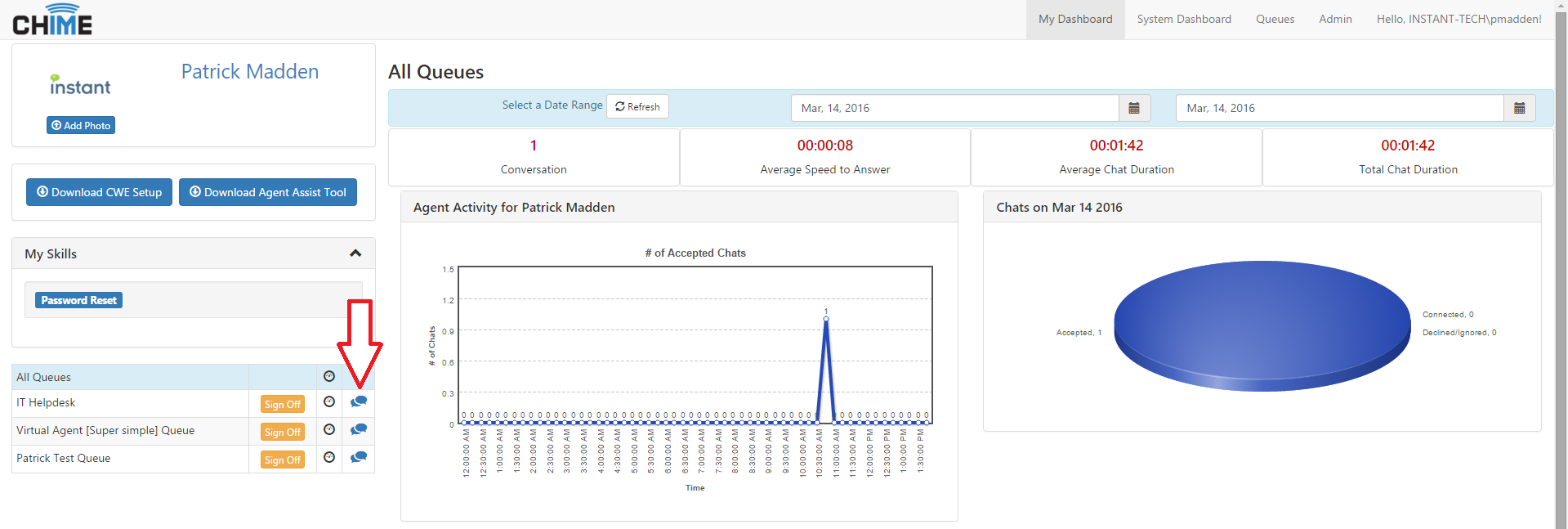Viewport: 1568px width, 529px height.
Task: Click Download CWE Setup button
Action: 99,192
